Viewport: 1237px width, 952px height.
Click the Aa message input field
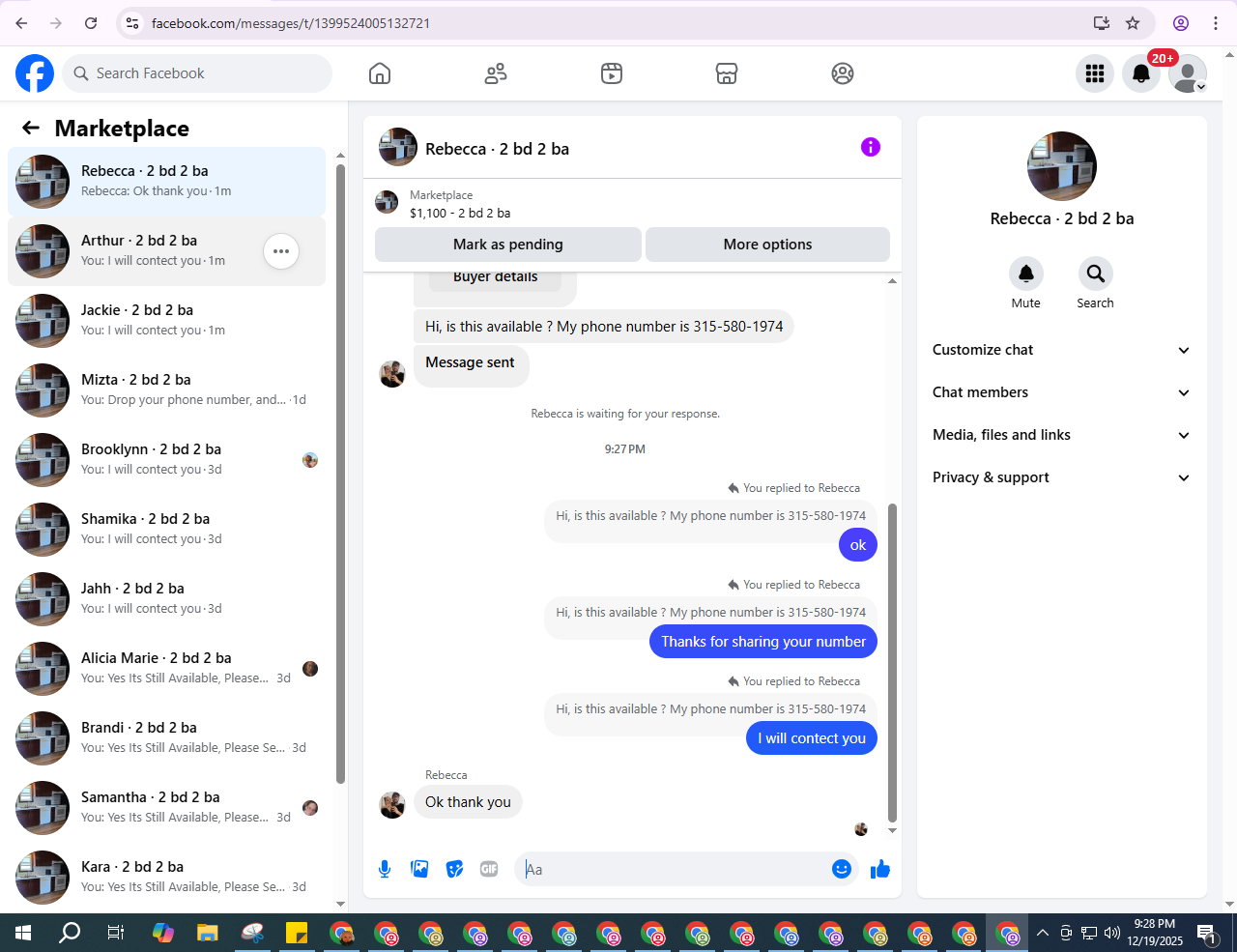673,869
